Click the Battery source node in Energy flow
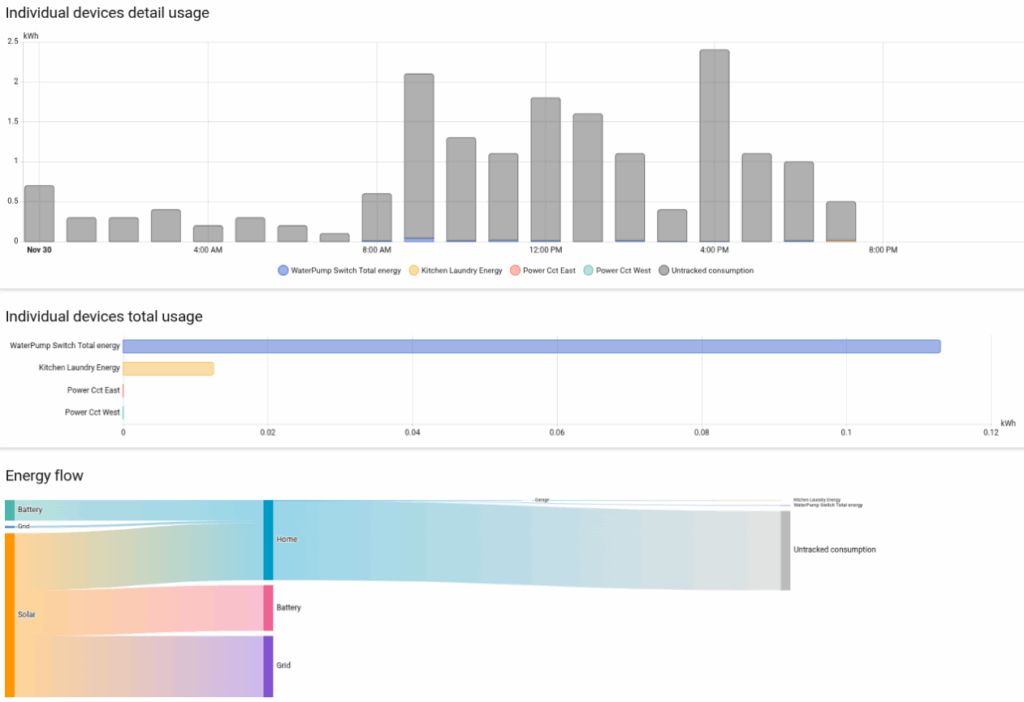 pos(10,510)
